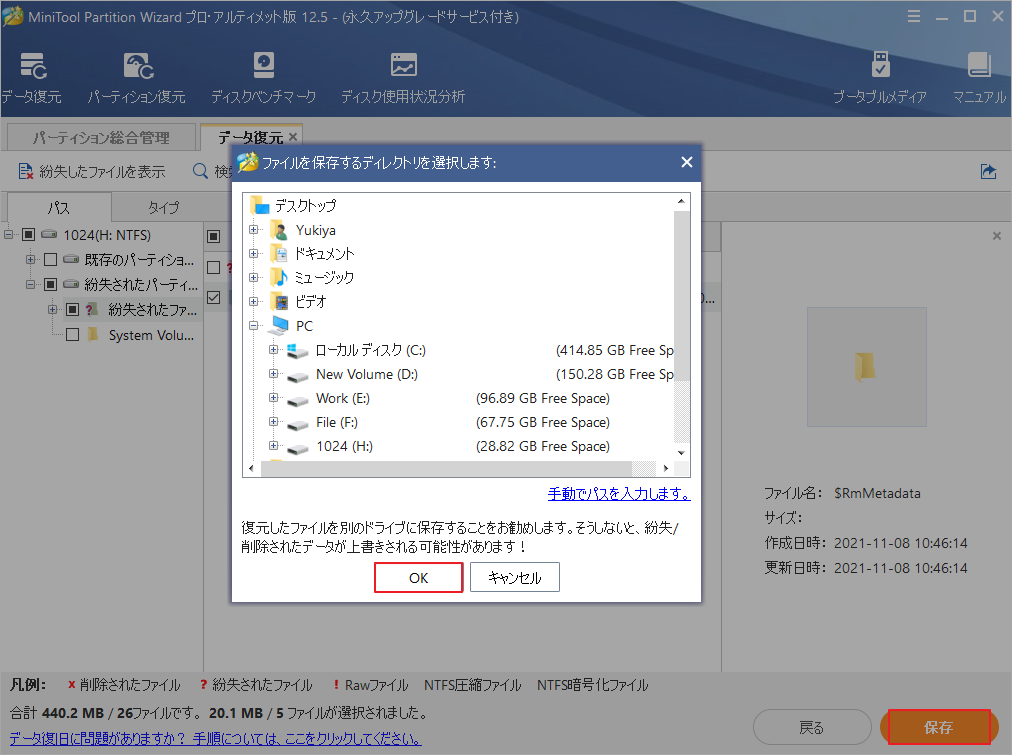Collapse the PC node in the dialog
1012x755 pixels.
click(255, 326)
